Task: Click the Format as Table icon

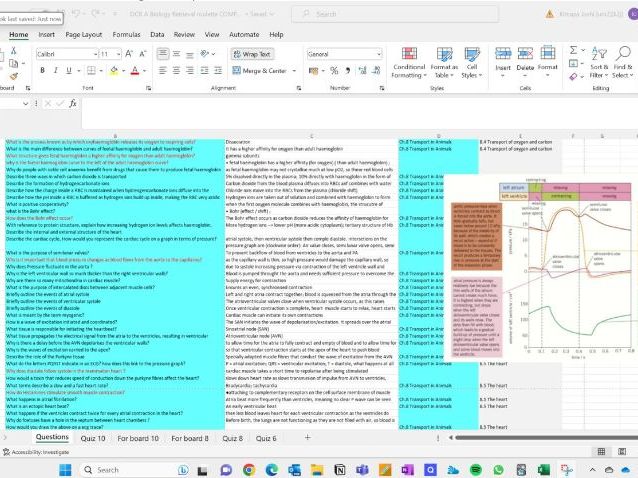Action: click(x=443, y=62)
